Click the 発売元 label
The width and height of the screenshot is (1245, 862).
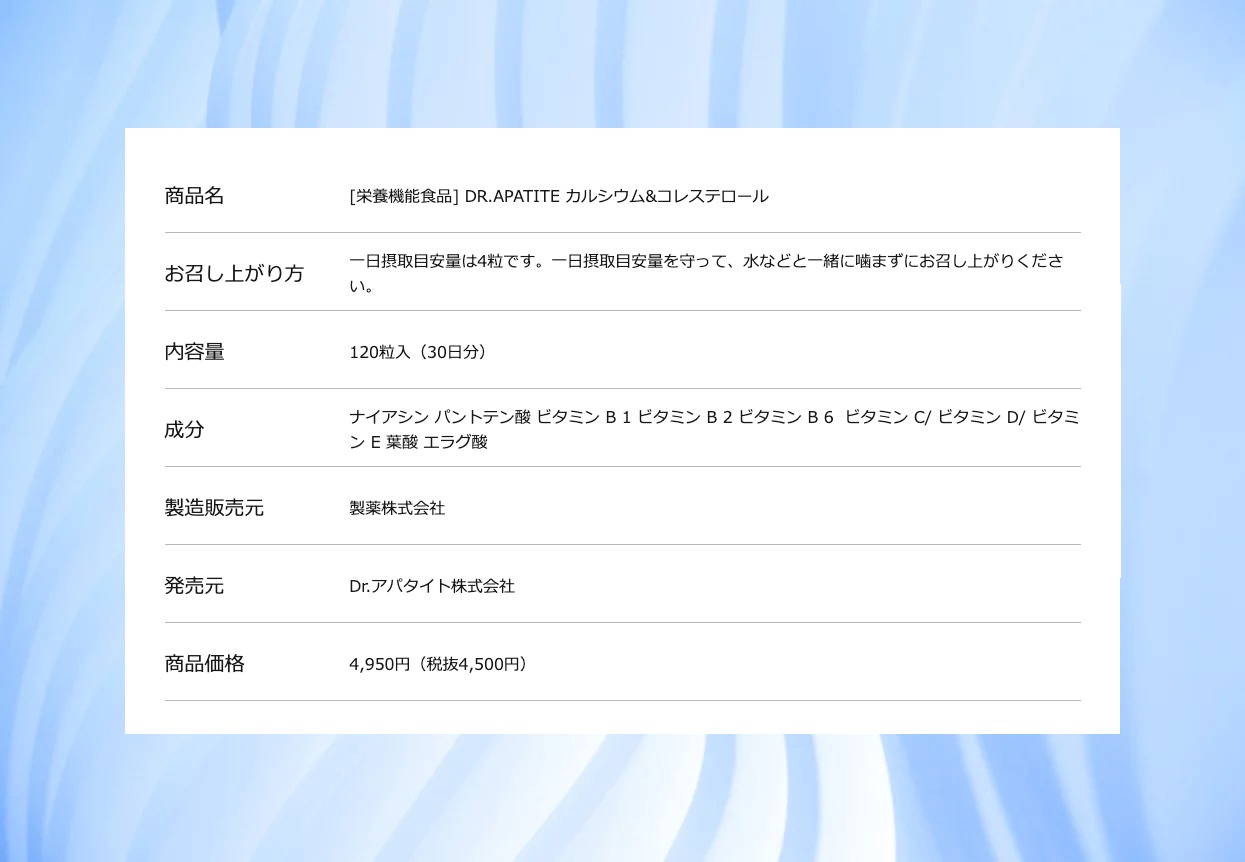[194, 586]
